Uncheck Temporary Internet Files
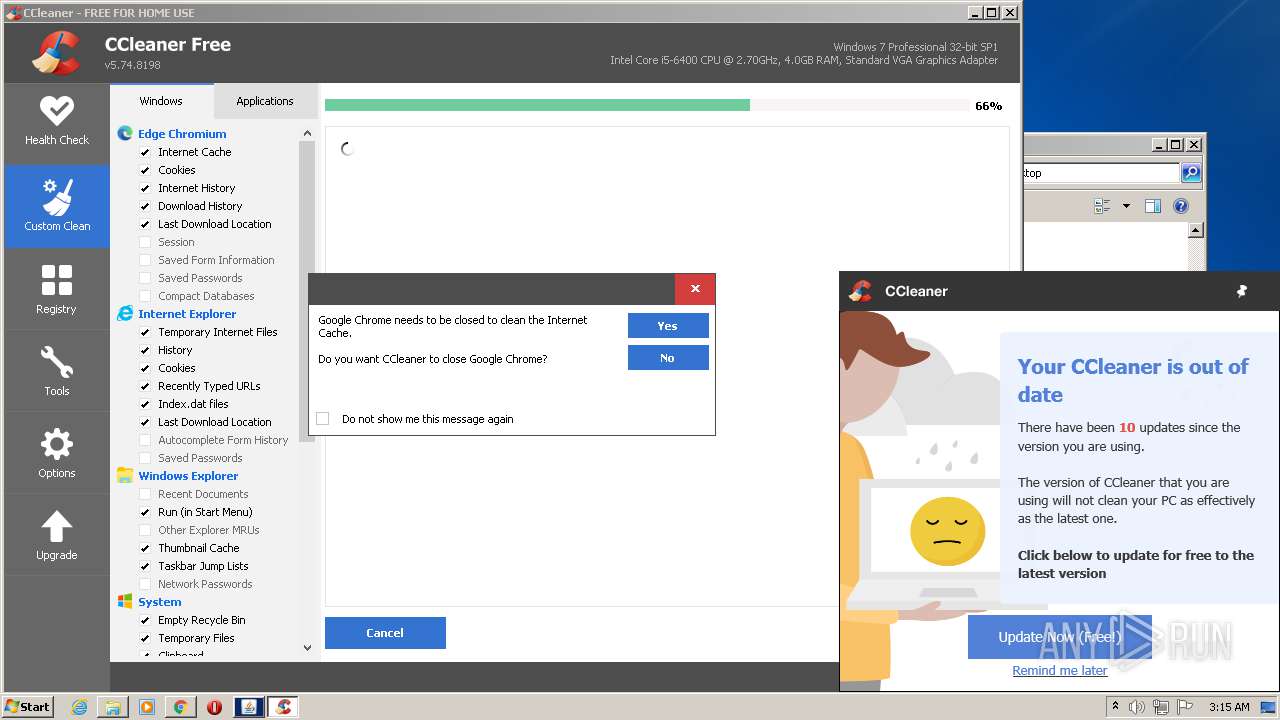 tap(145, 332)
